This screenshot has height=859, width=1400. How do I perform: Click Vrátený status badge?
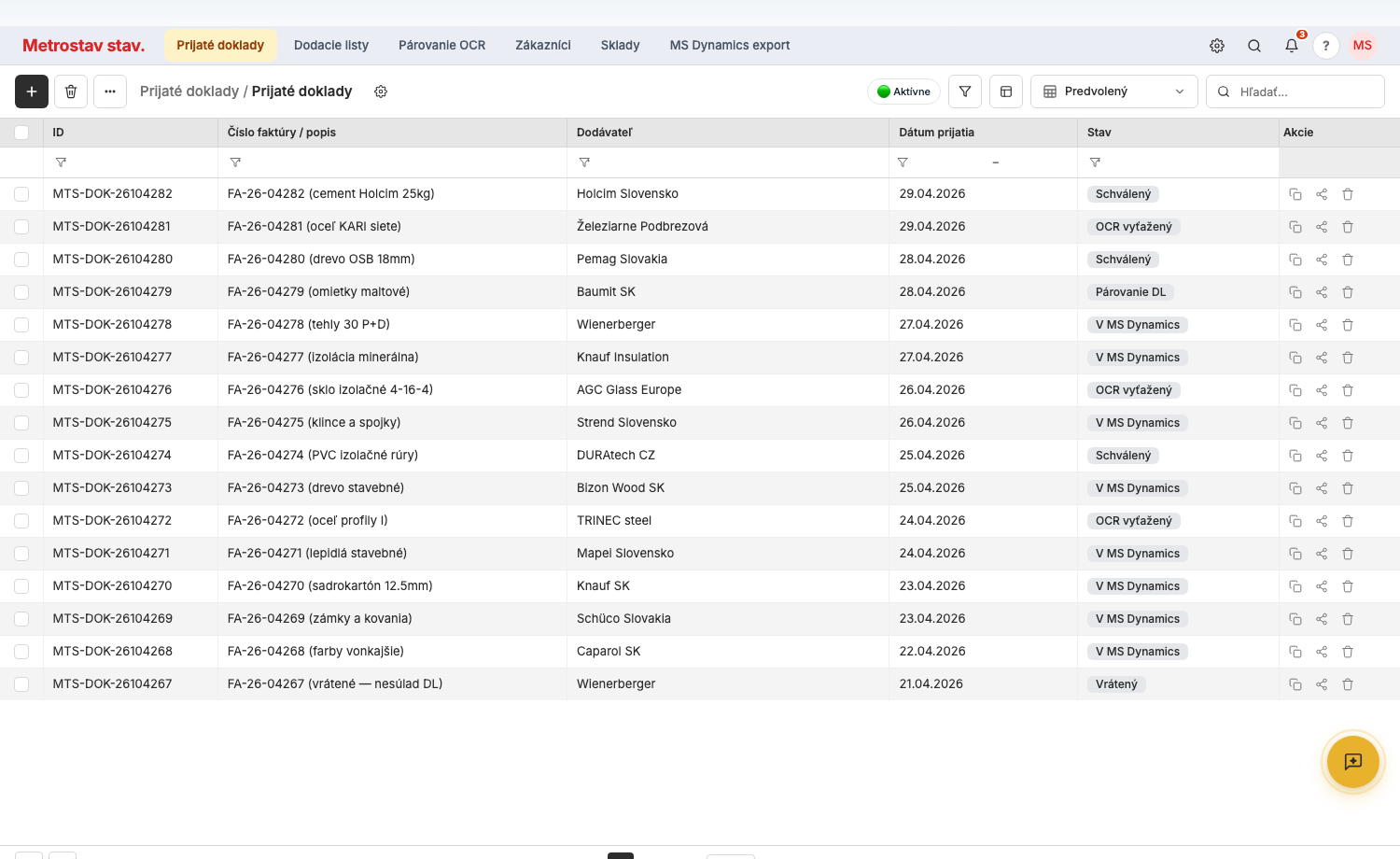pos(1116,684)
